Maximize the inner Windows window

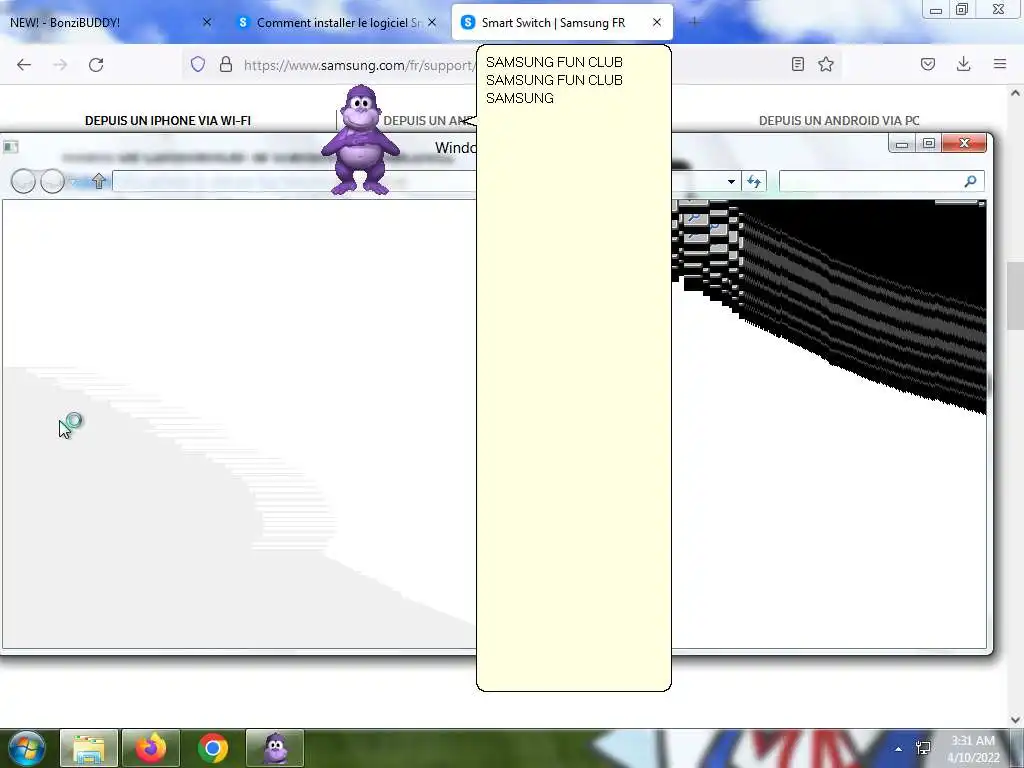point(929,144)
